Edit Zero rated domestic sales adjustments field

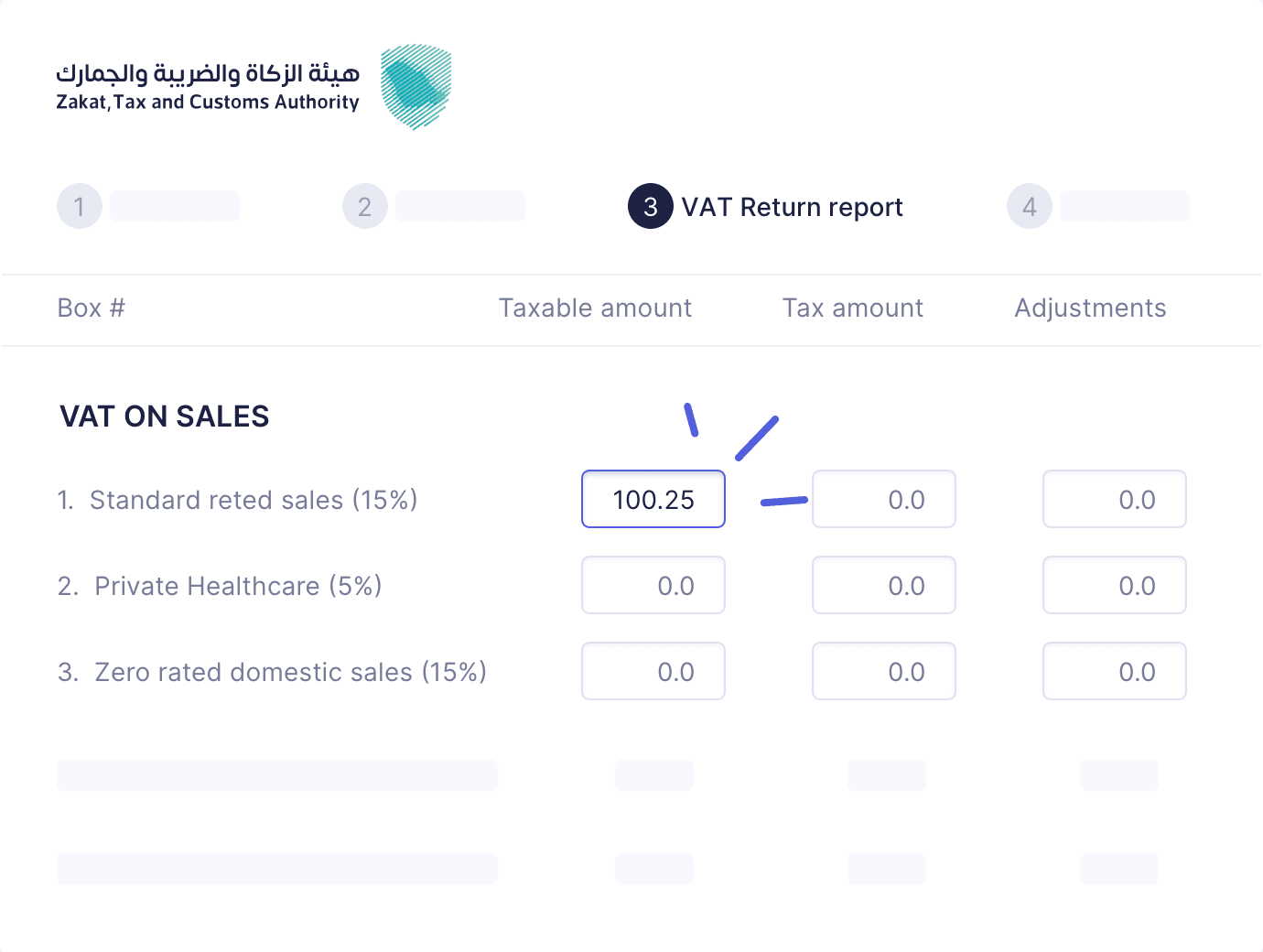(x=1115, y=671)
